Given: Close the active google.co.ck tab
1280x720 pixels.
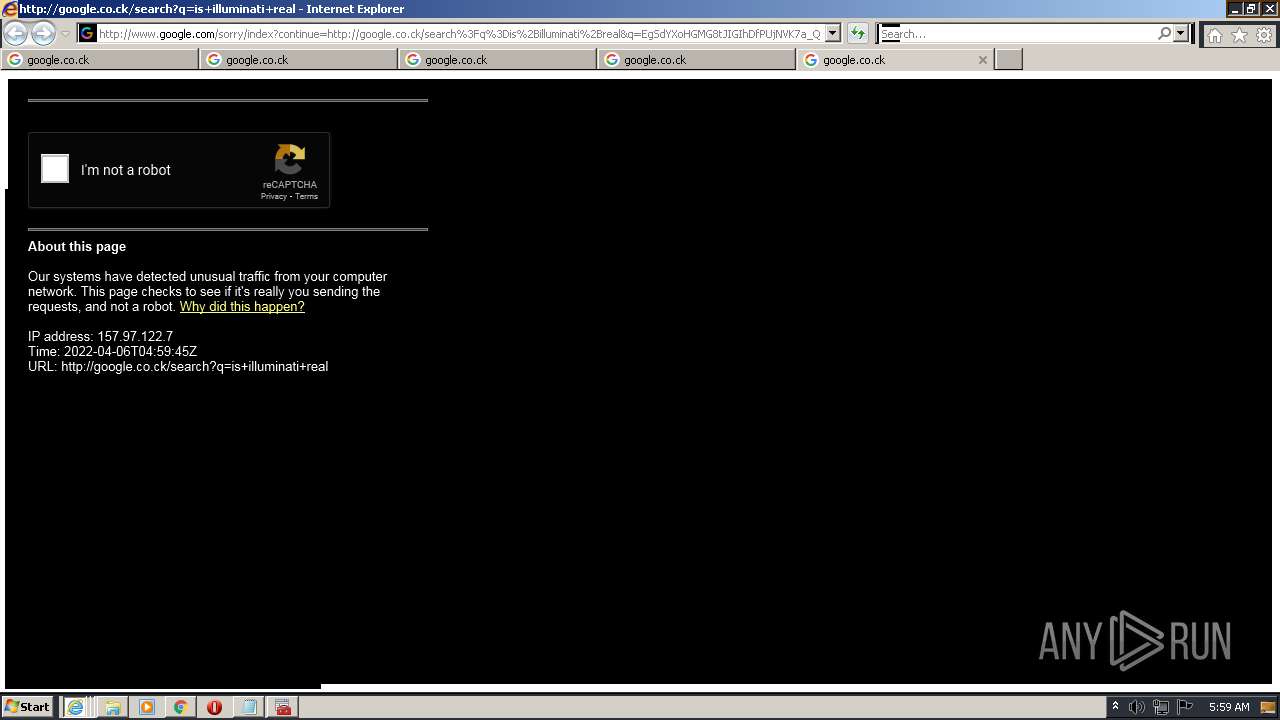Looking at the screenshot, I should (983, 60).
